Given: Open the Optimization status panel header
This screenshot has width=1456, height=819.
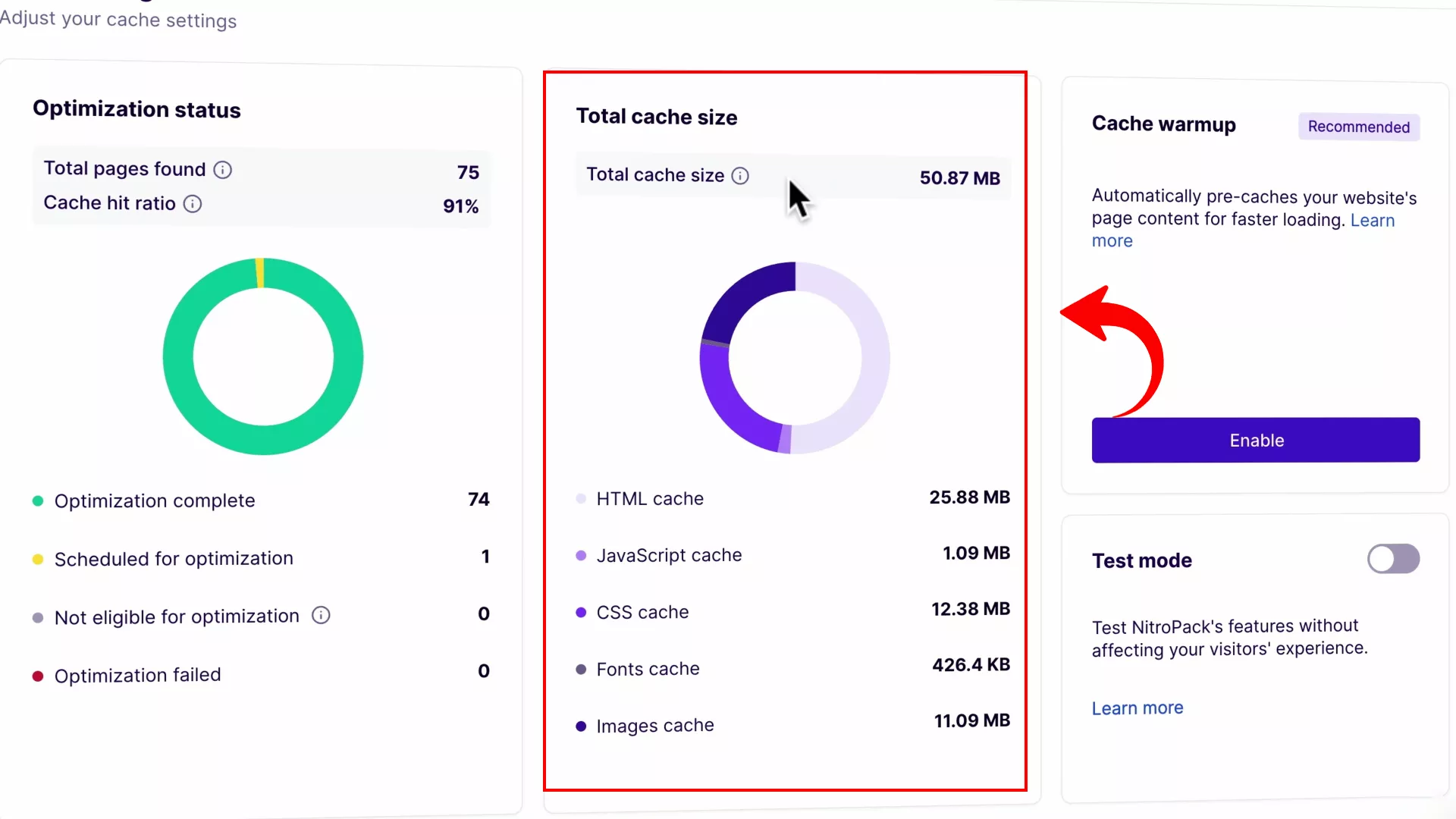Looking at the screenshot, I should coord(136,110).
